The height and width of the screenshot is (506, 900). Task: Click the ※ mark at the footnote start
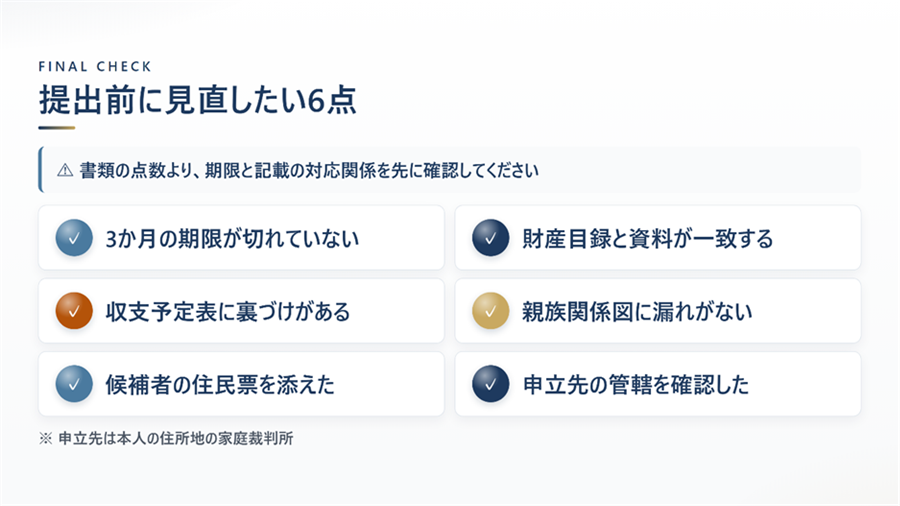coord(45,439)
